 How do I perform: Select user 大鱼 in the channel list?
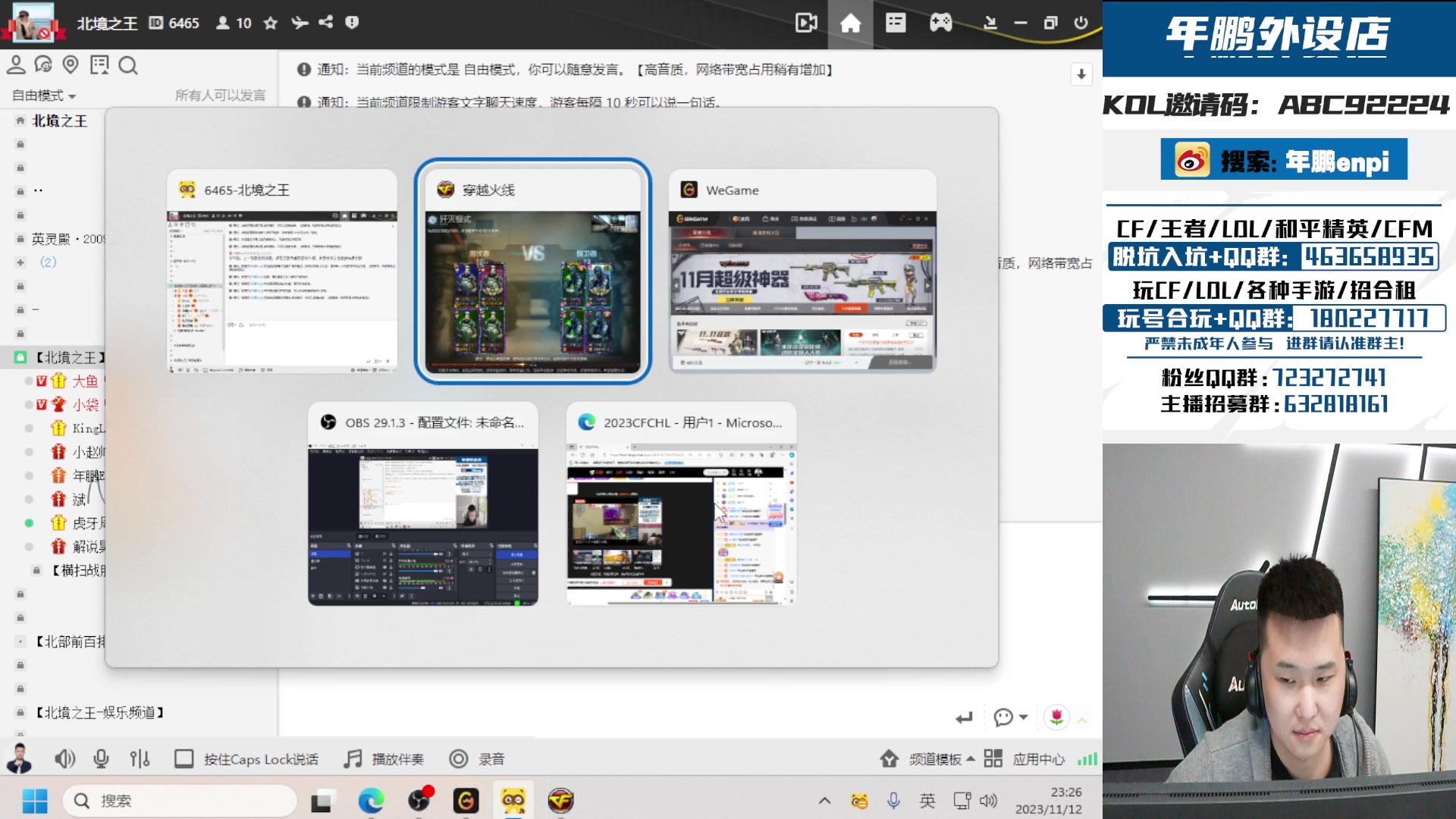85,381
